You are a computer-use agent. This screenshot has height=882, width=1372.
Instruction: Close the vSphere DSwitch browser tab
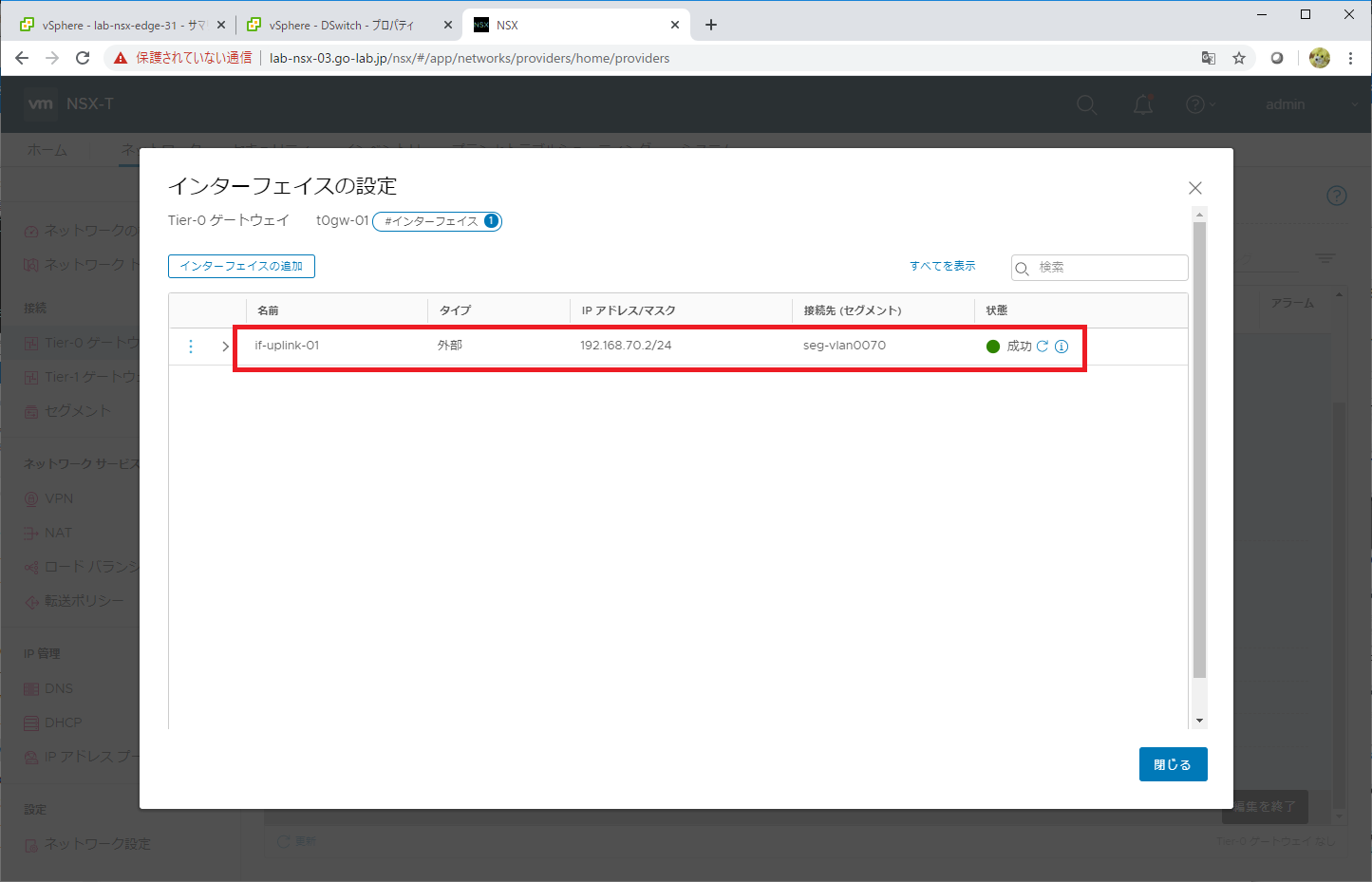[448, 26]
